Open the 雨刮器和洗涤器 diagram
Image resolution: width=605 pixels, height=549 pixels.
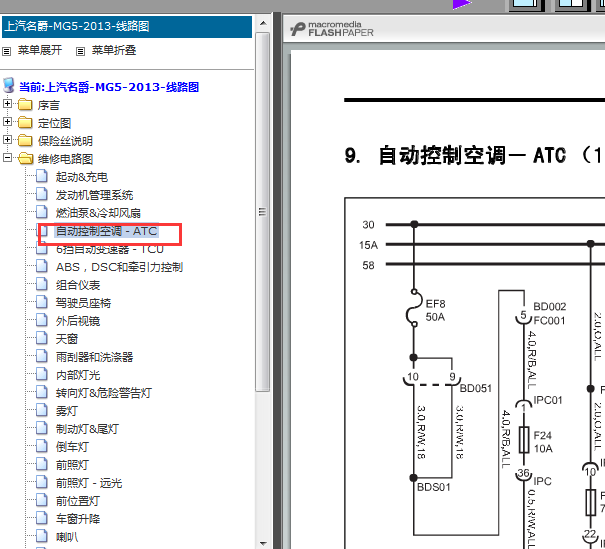tap(95, 357)
